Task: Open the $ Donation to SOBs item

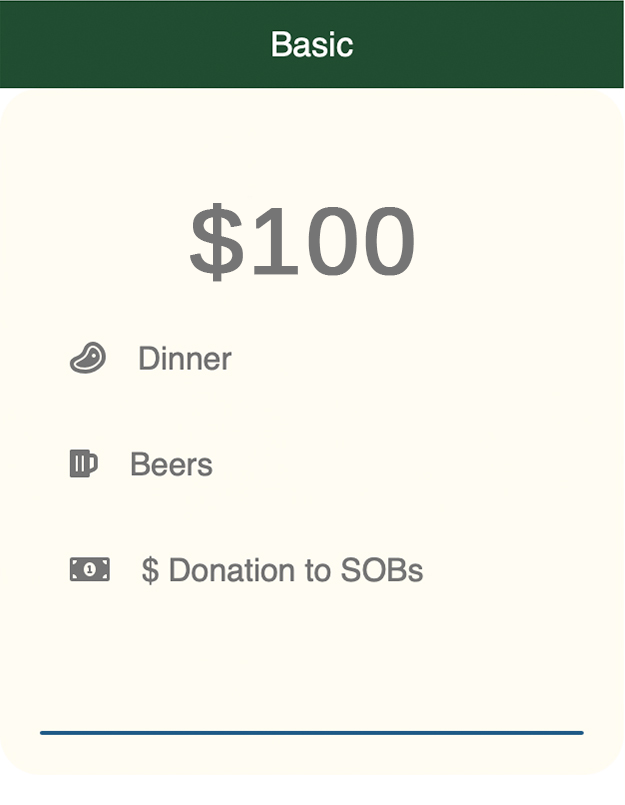Action: 282,570
